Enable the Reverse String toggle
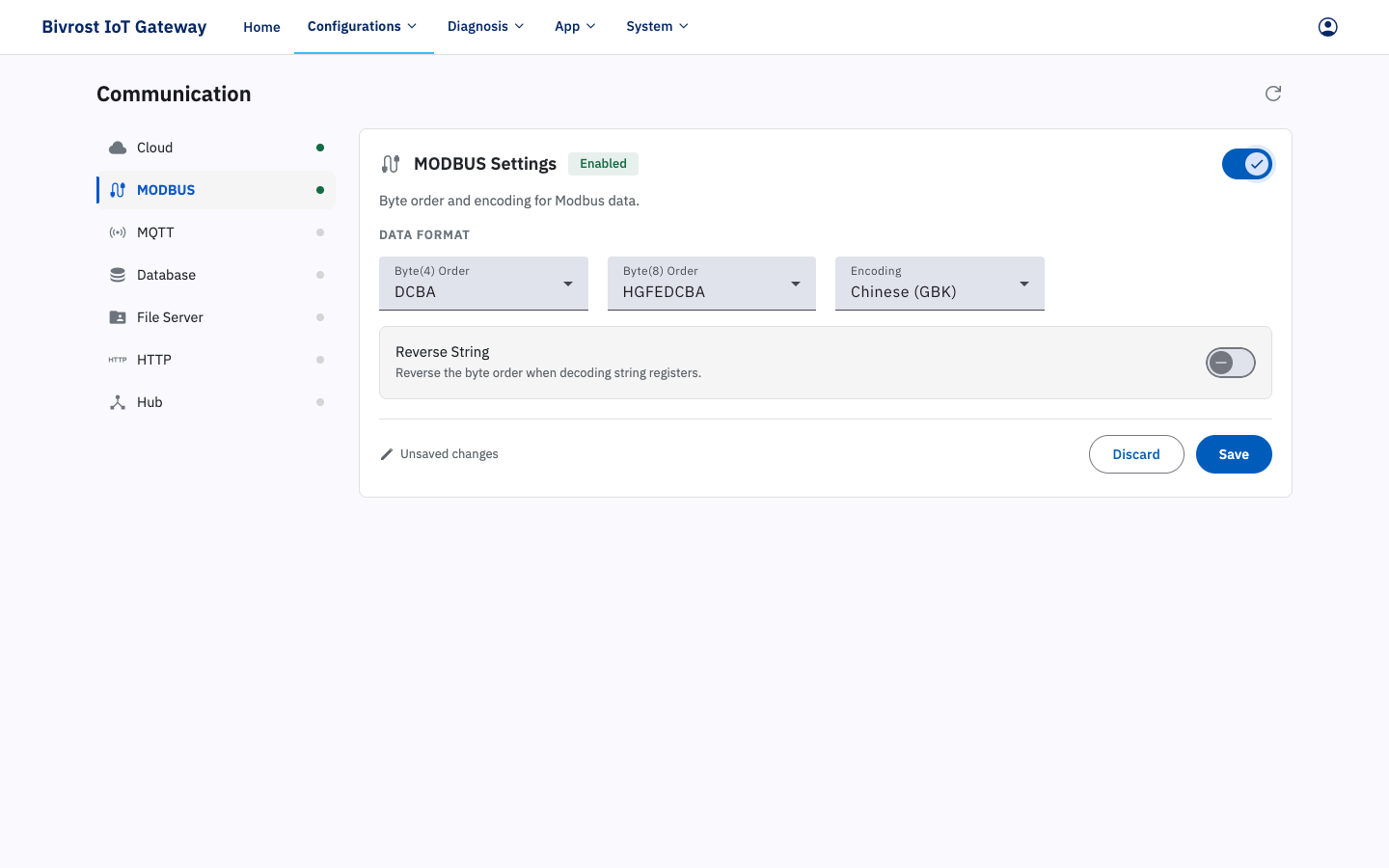This screenshot has width=1389, height=868. [x=1231, y=363]
